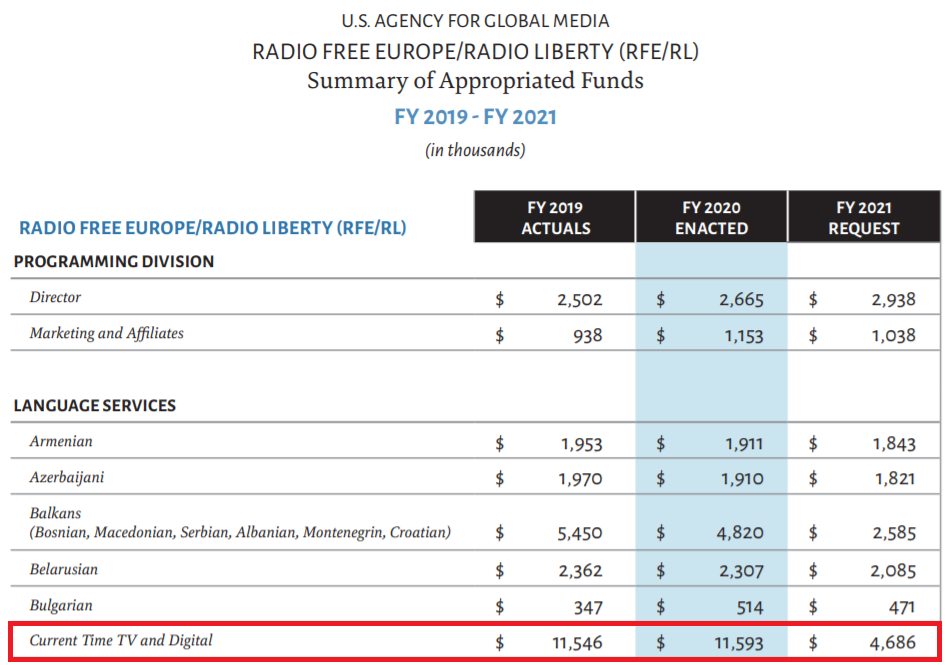Select Marketing FY 2020 value 1,153

point(744,336)
